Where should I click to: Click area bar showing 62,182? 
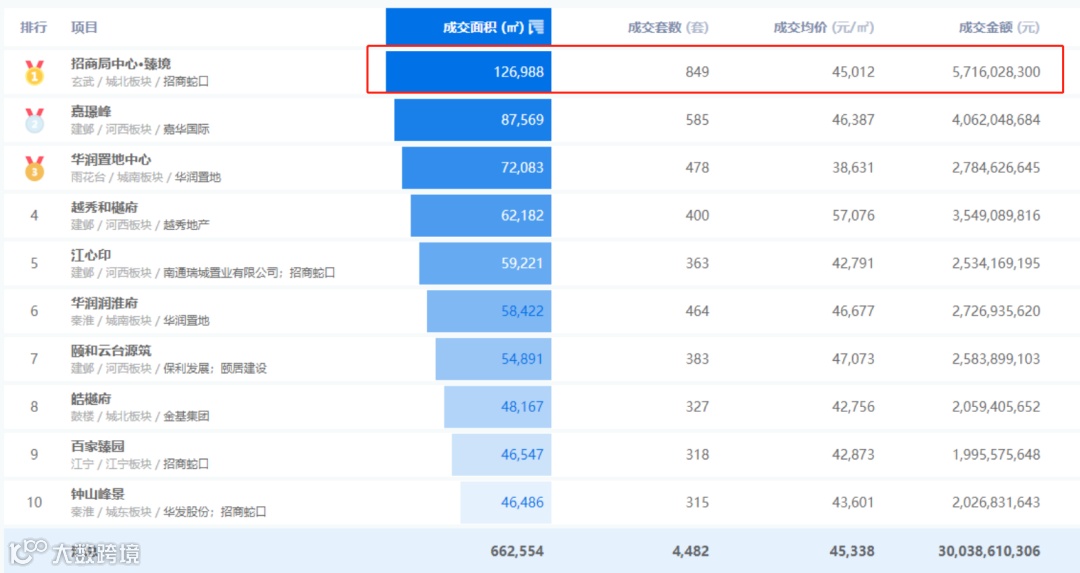[481, 216]
